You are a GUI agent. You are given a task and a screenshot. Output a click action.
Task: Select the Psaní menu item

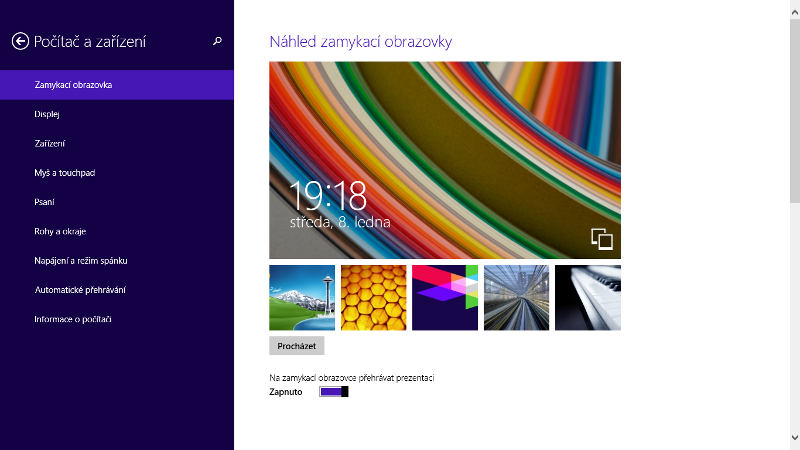click(45, 202)
